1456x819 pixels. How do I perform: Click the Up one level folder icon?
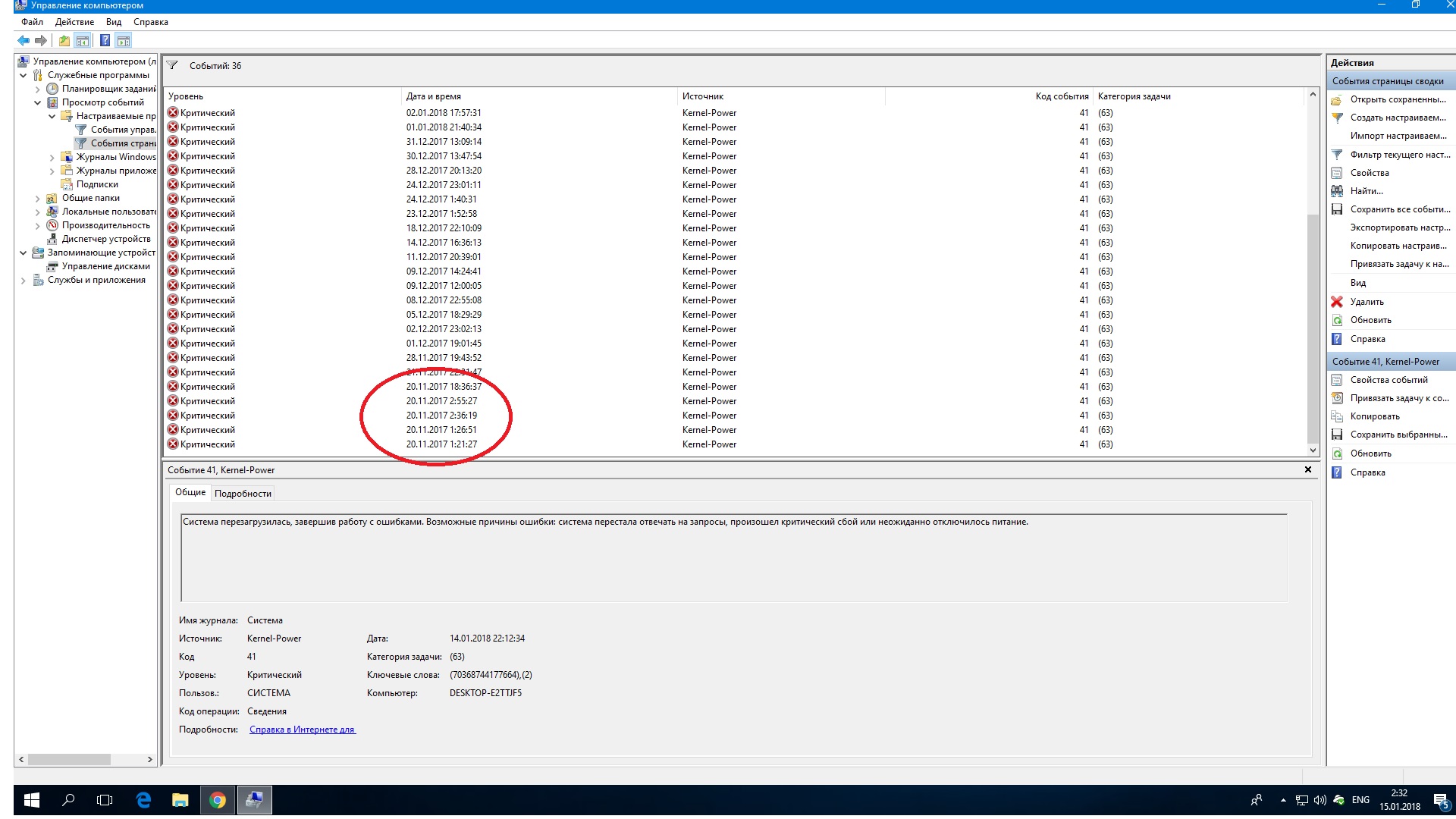tap(64, 40)
